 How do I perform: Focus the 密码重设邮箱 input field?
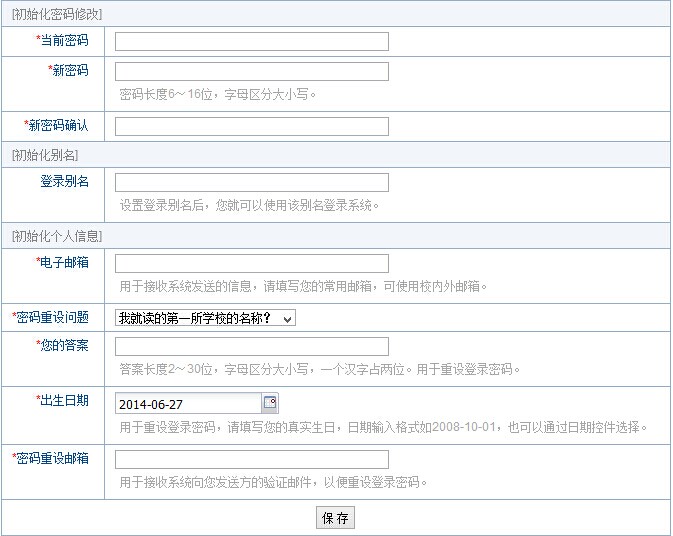click(x=251, y=459)
